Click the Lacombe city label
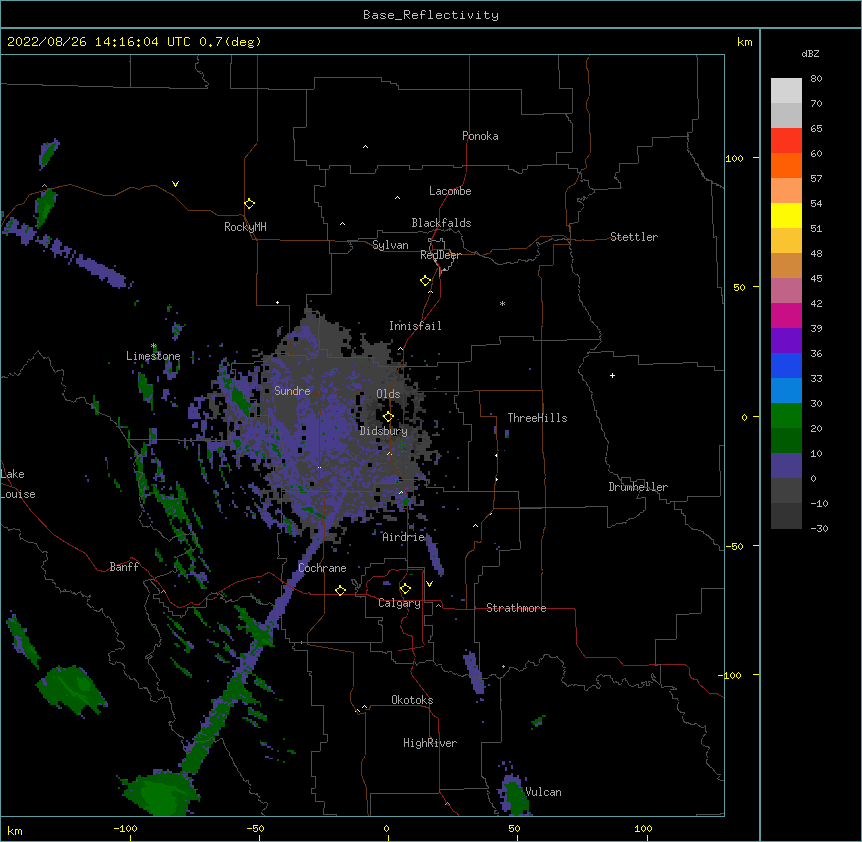The height and width of the screenshot is (842, 862). tap(450, 191)
